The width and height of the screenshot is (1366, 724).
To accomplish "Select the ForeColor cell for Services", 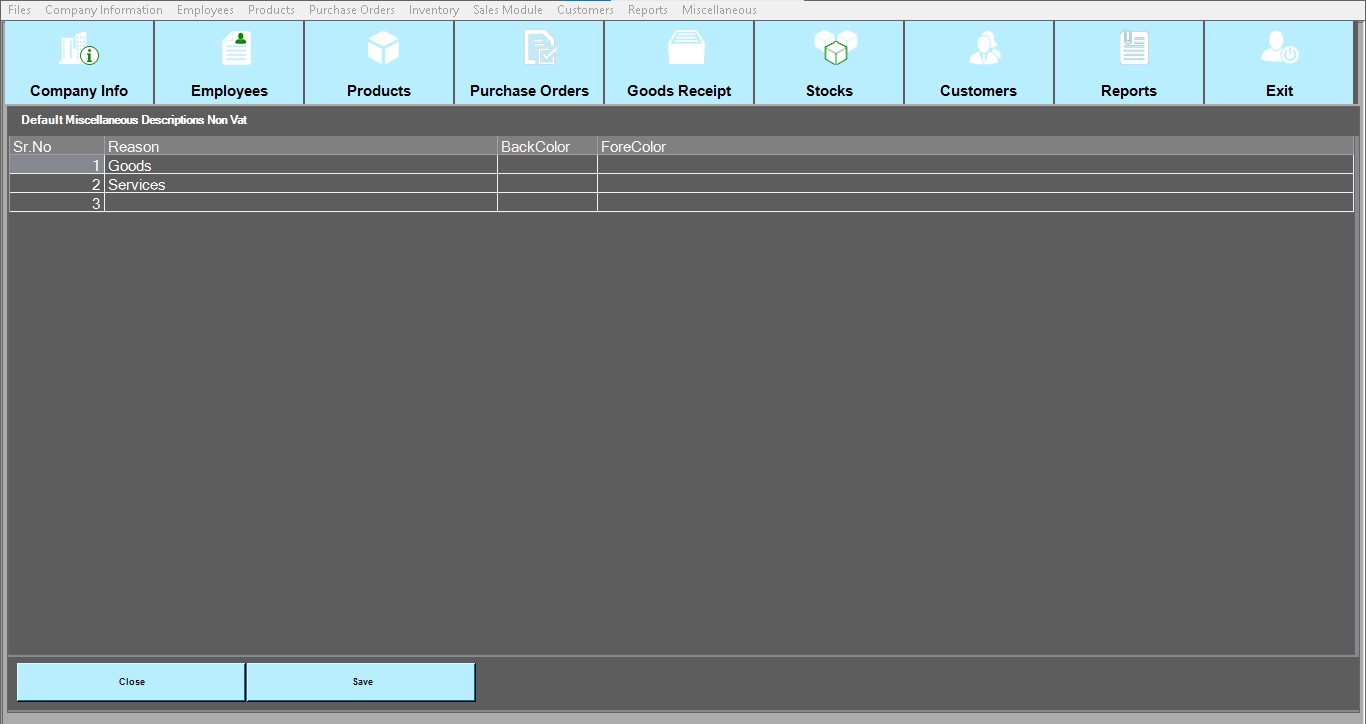I will pos(975,185).
